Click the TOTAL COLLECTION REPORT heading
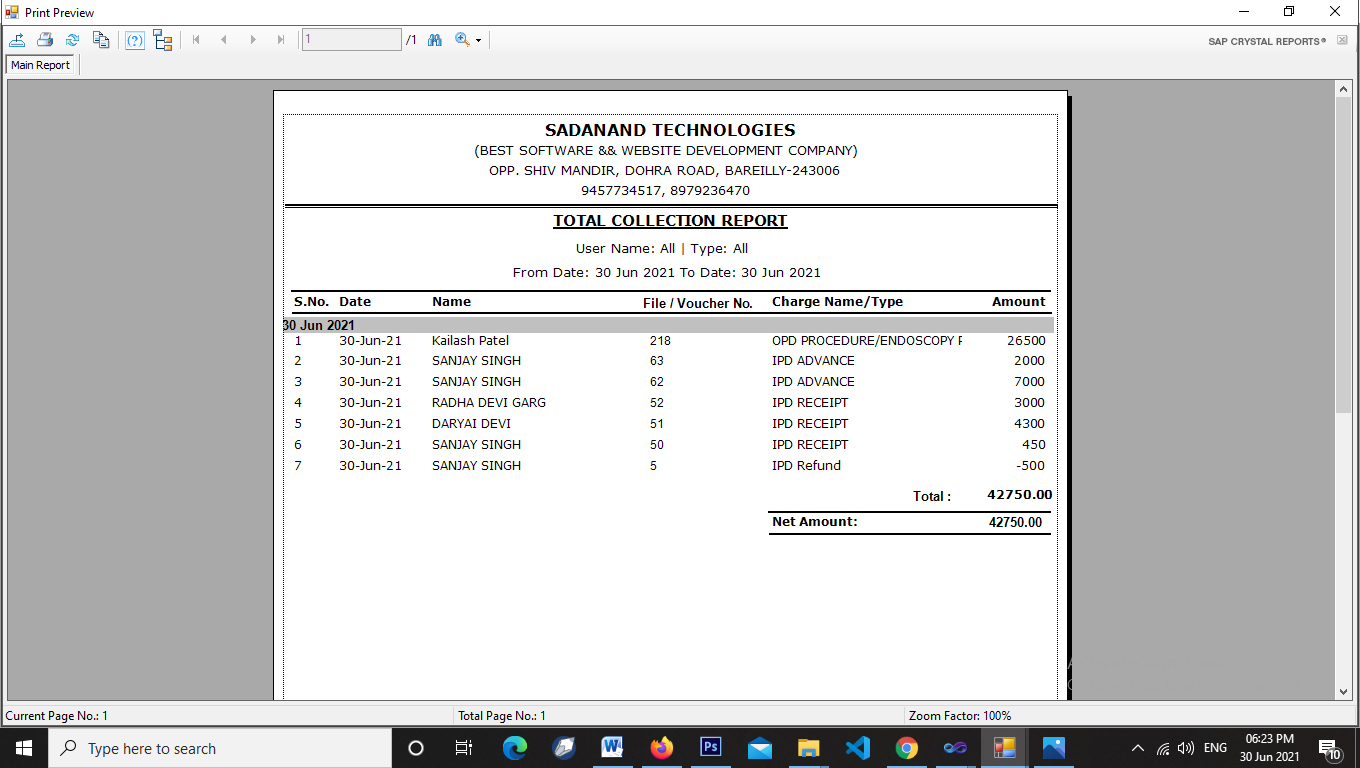This screenshot has height=768, width=1360. pos(670,221)
